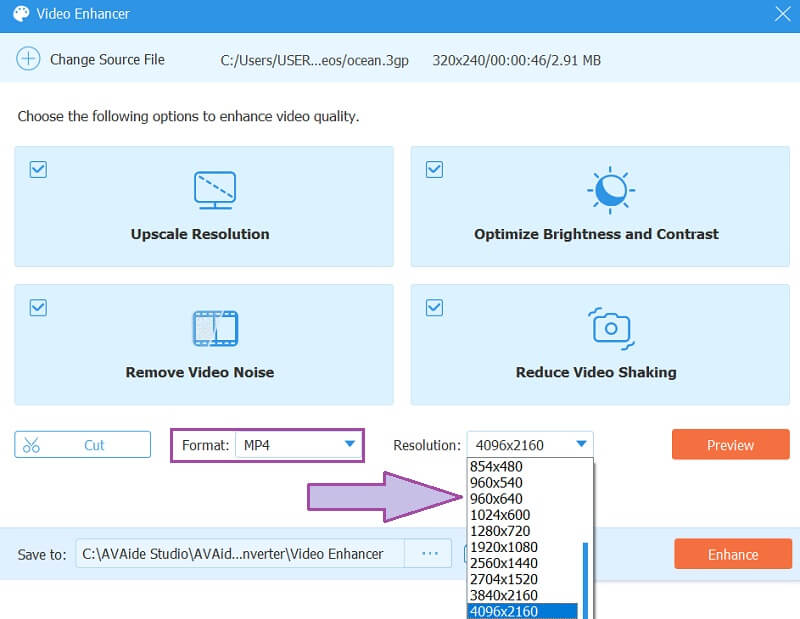Image resolution: width=800 pixels, height=619 pixels.
Task: Click the Video Enhancer palette icon
Action: pyautogui.click(x=21, y=14)
